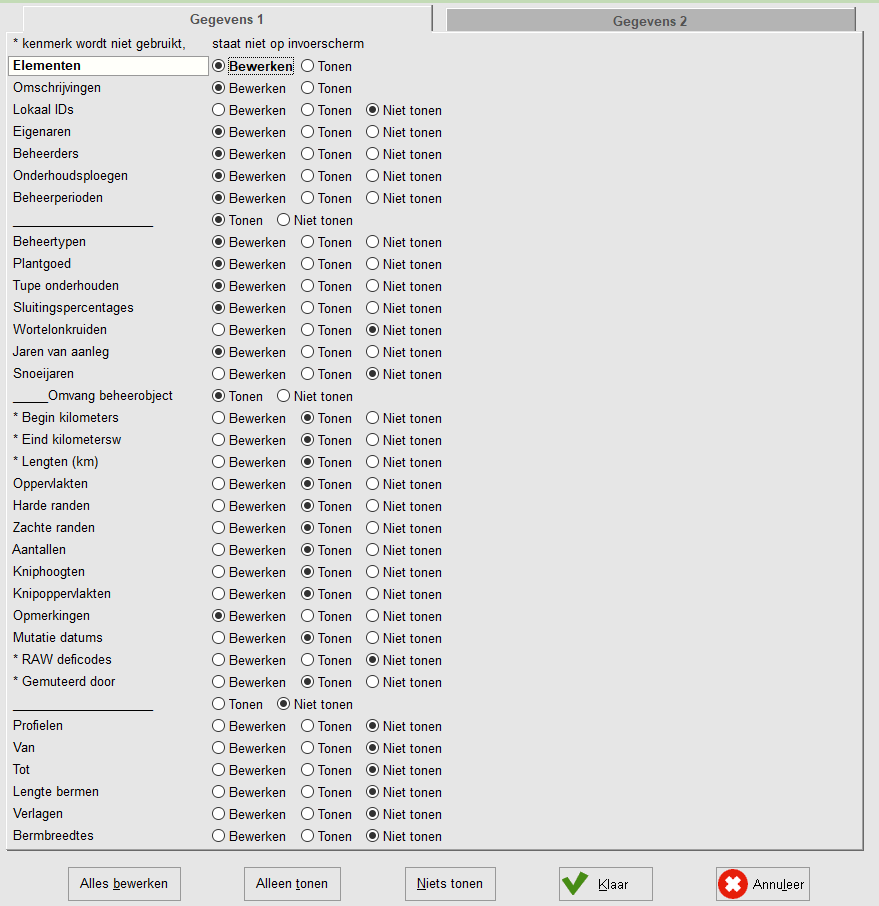This screenshot has height=906, width=879.
Task: Click the Alles bewerken button
Action: coord(124,883)
